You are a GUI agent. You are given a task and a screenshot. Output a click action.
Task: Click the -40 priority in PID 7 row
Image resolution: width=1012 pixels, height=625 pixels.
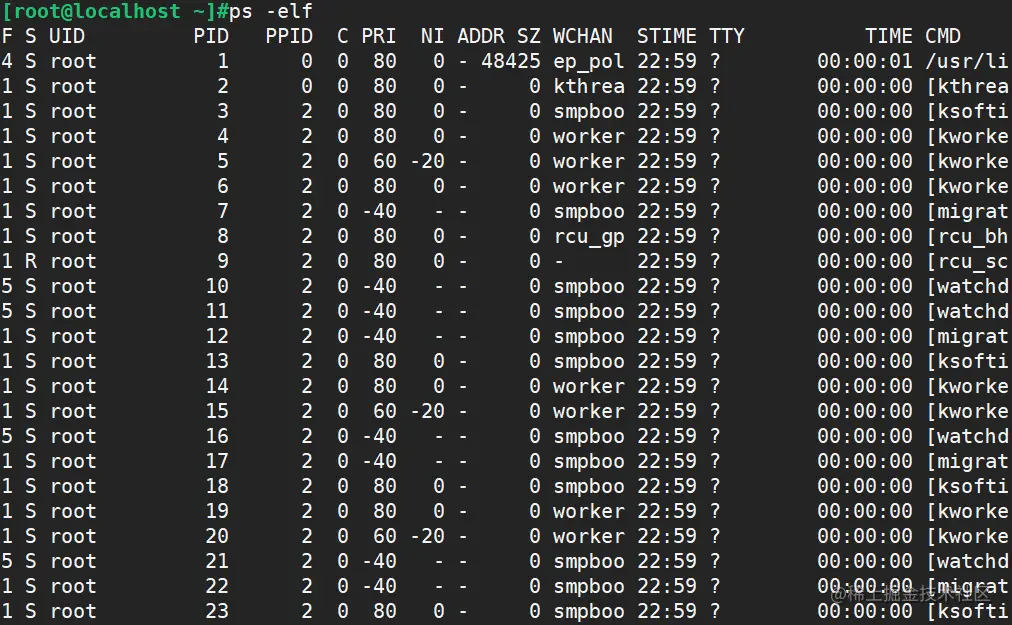point(379,211)
